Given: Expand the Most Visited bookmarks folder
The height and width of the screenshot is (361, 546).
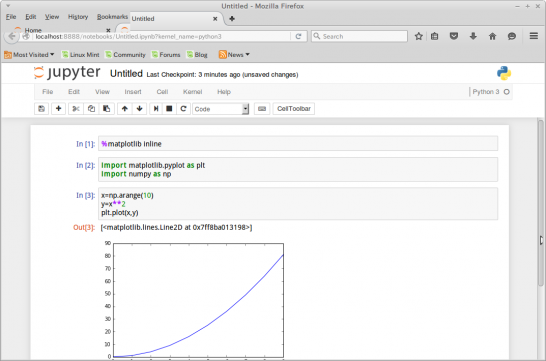Looking at the screenshot, I should [30, 55].
